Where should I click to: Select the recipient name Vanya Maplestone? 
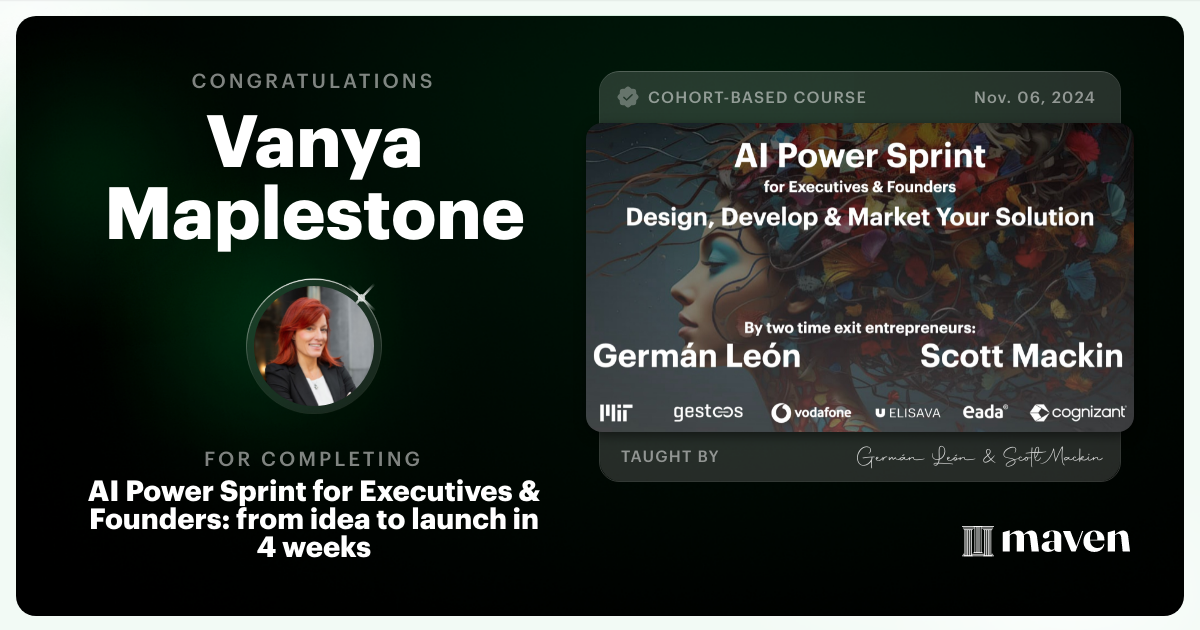click(315, 180)
